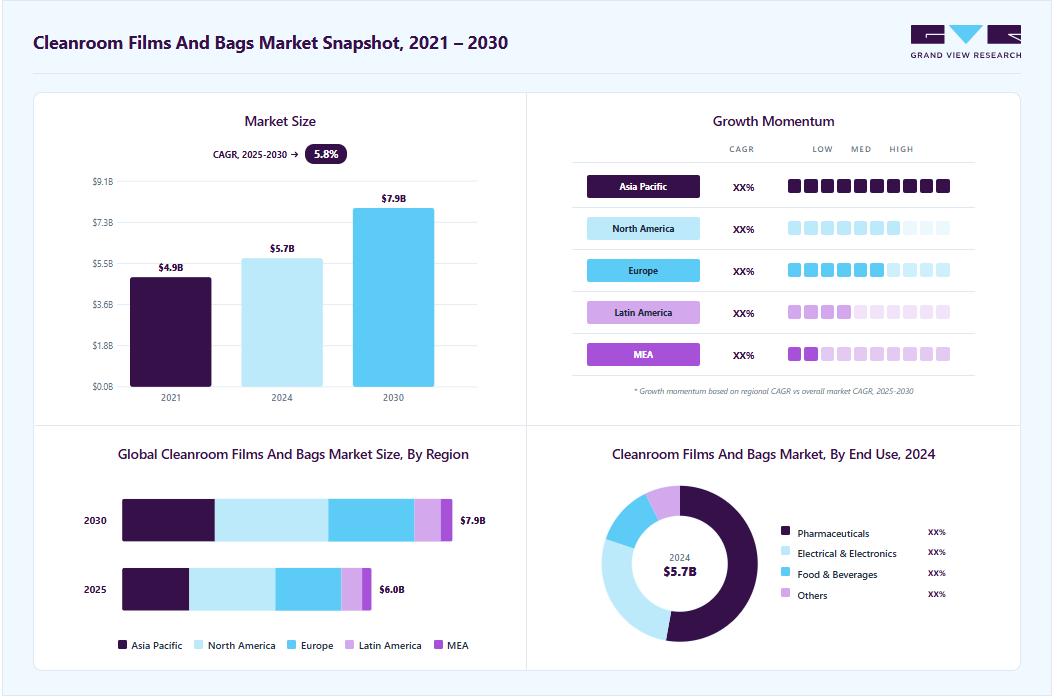Click the Europe region label in Growth Momentum
The width and height of the screenshot is (1054, 699).
coord(643,270)
